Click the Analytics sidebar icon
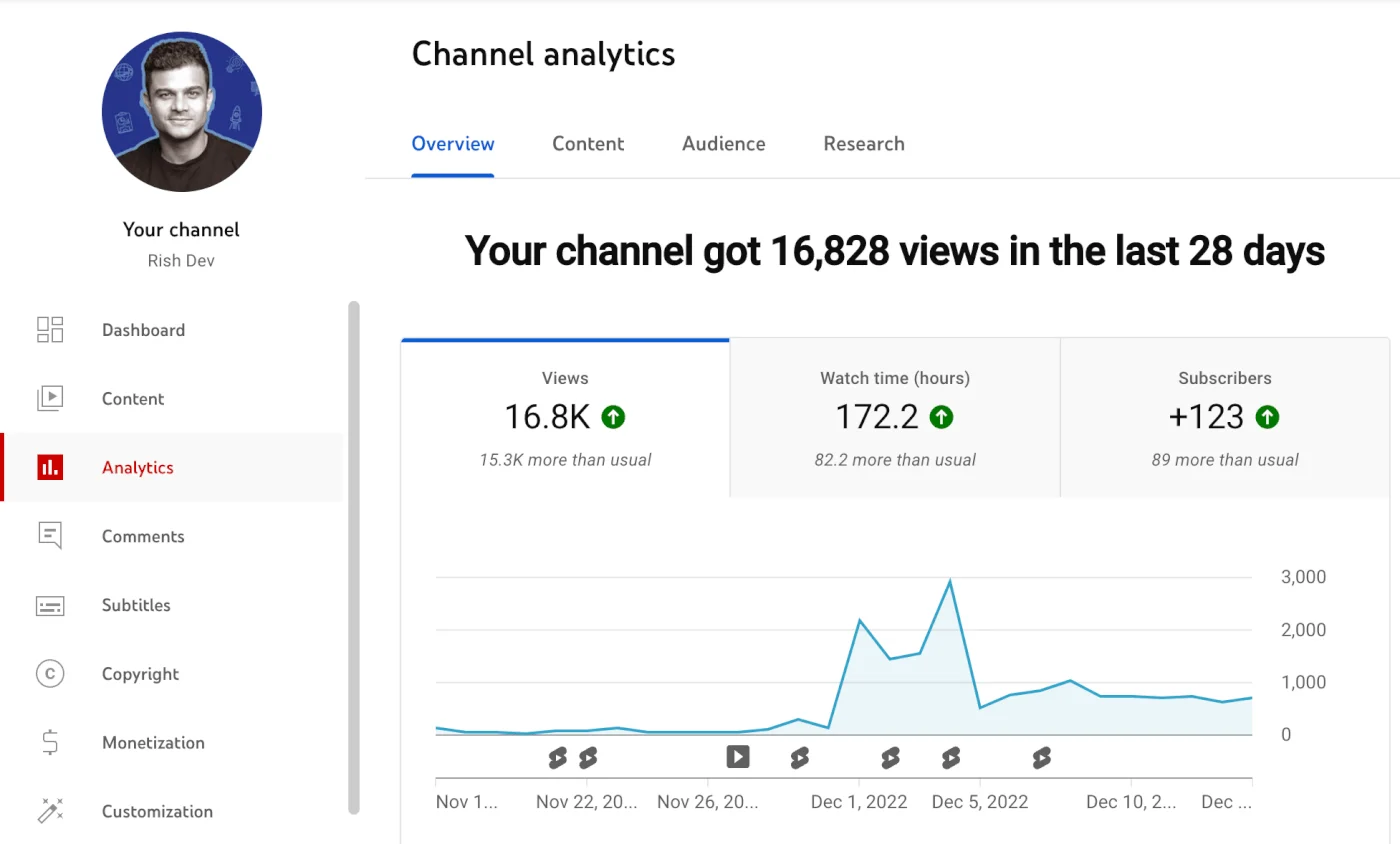 (50, 467)
